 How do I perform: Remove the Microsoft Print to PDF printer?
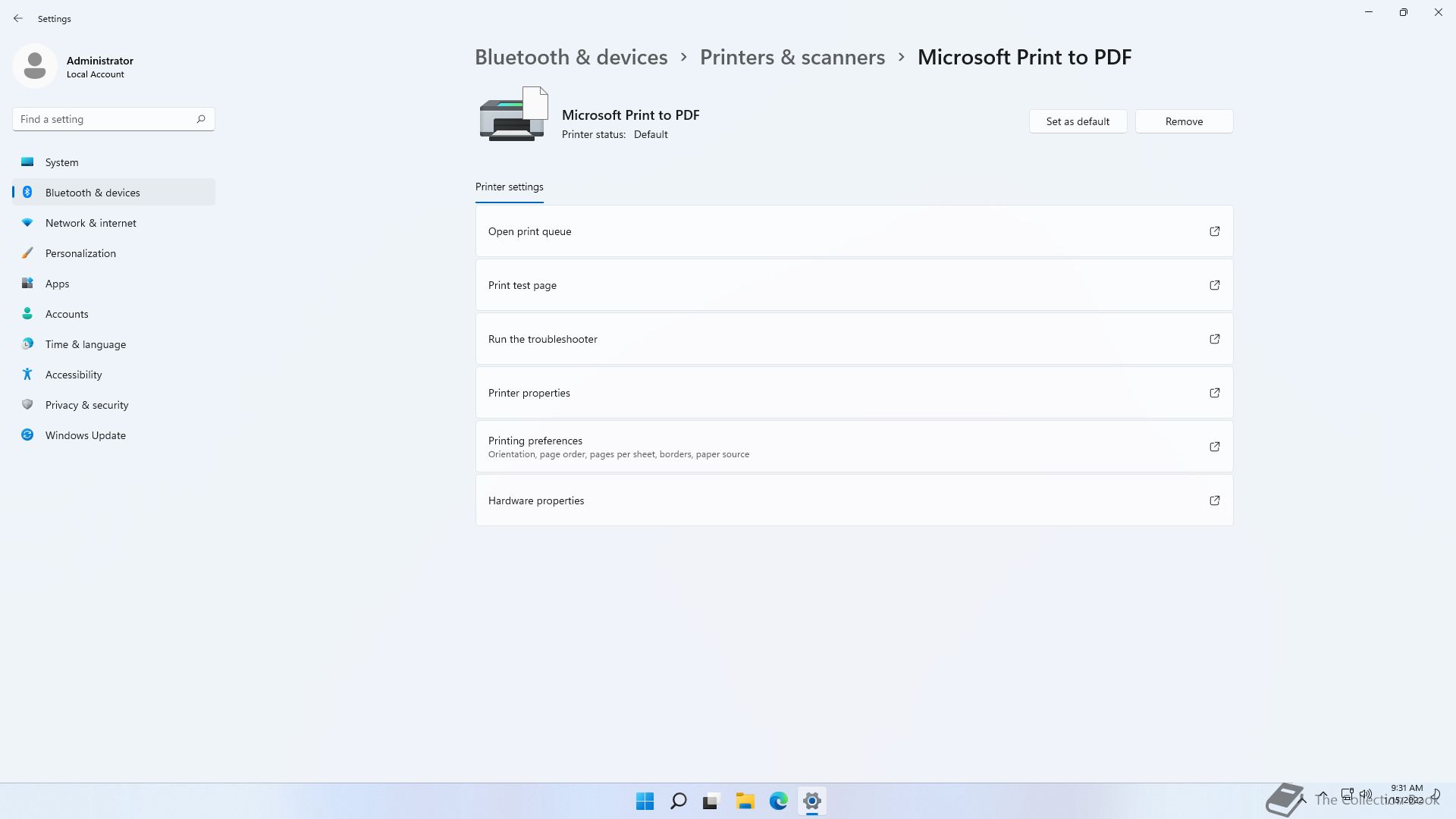point(1184,121)
